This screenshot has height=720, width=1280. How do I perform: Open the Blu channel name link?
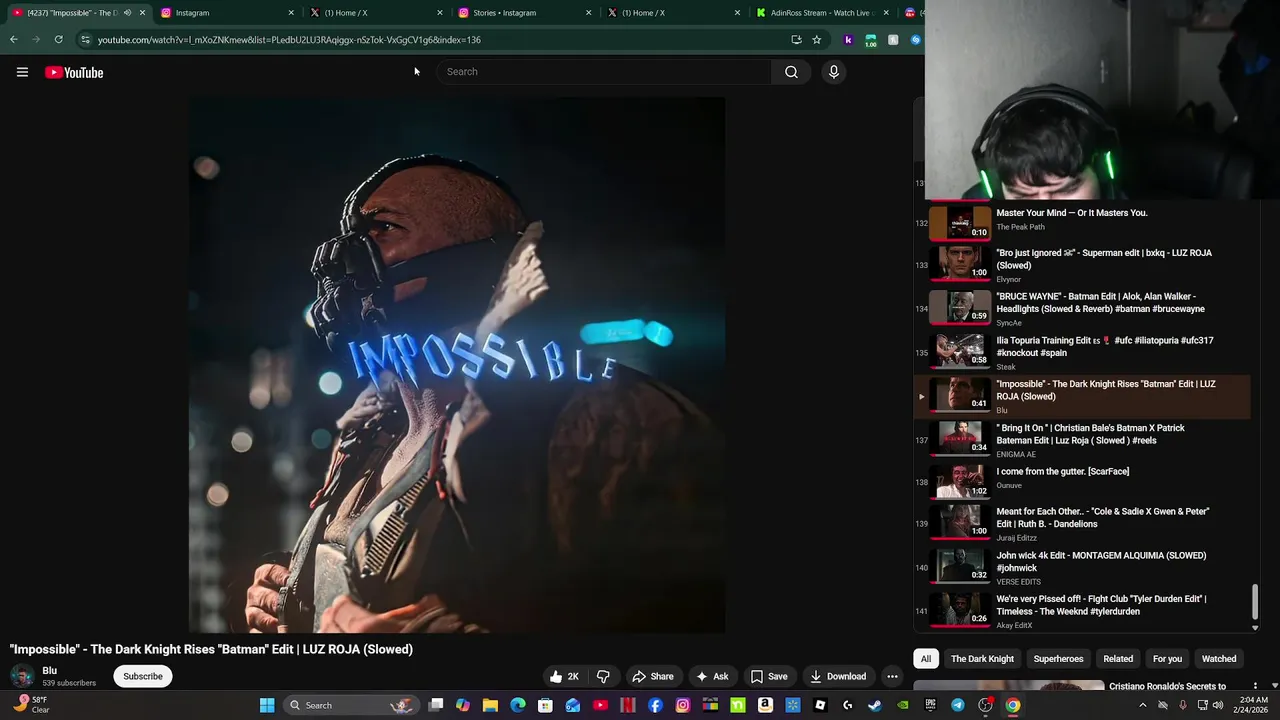50,671
